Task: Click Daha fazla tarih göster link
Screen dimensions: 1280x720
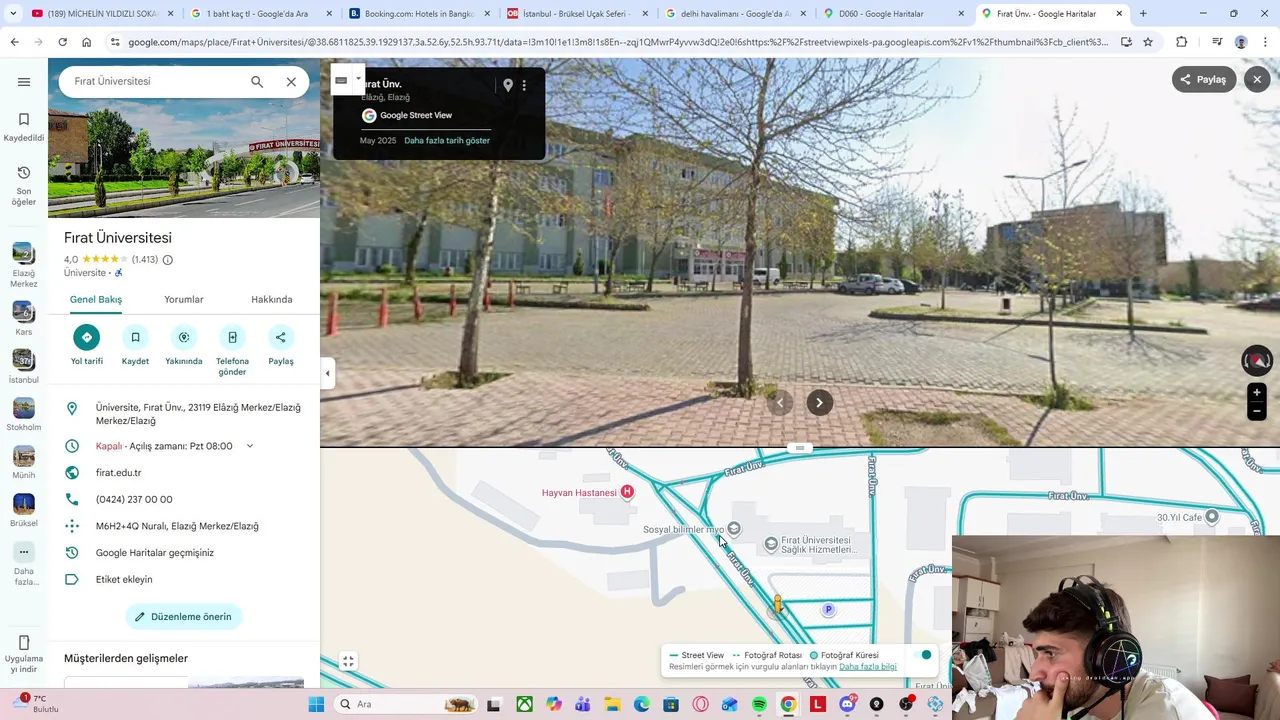Action: (x=447, y=141)
